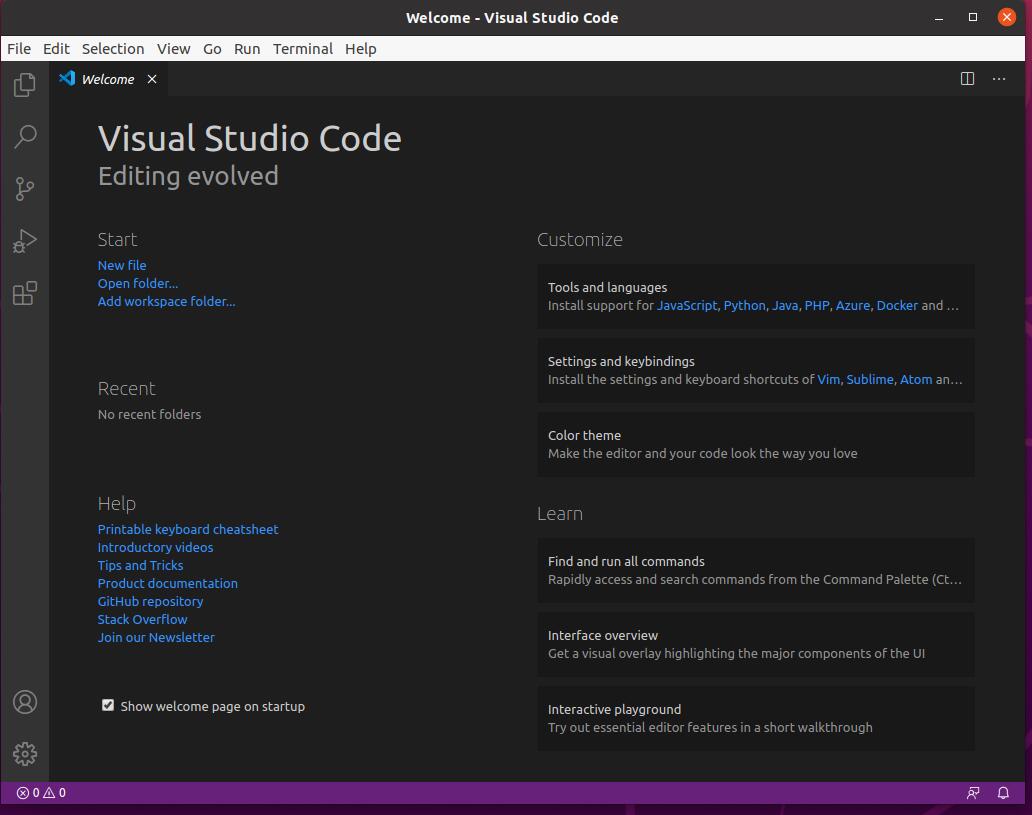Install JavaScript support link

pyautogui.click(x=686, y=305)
